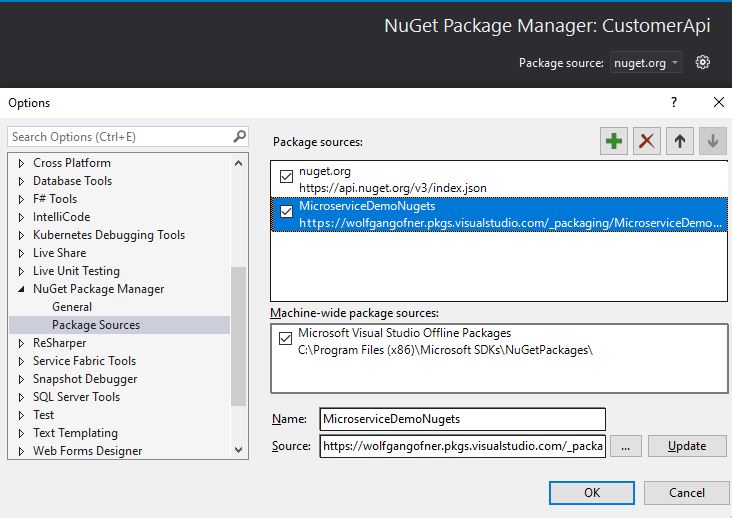Open the Package source nuget.org dropdown
The height and width of the screenshot is (518, 732).
click(646, 63)
